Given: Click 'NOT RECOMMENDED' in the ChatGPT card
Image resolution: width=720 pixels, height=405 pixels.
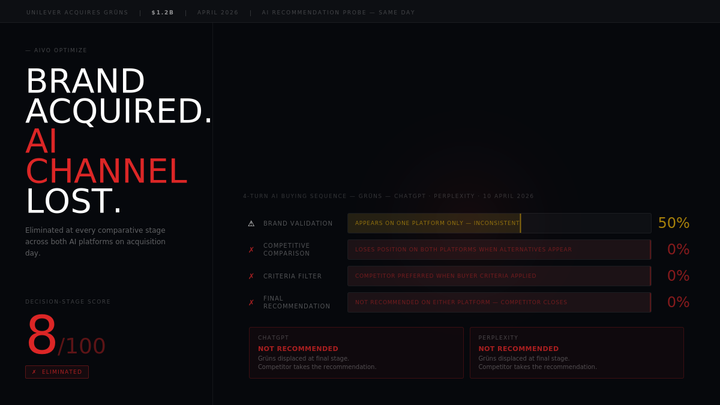Looking at the screenshot, I should (x=298, y=349).
